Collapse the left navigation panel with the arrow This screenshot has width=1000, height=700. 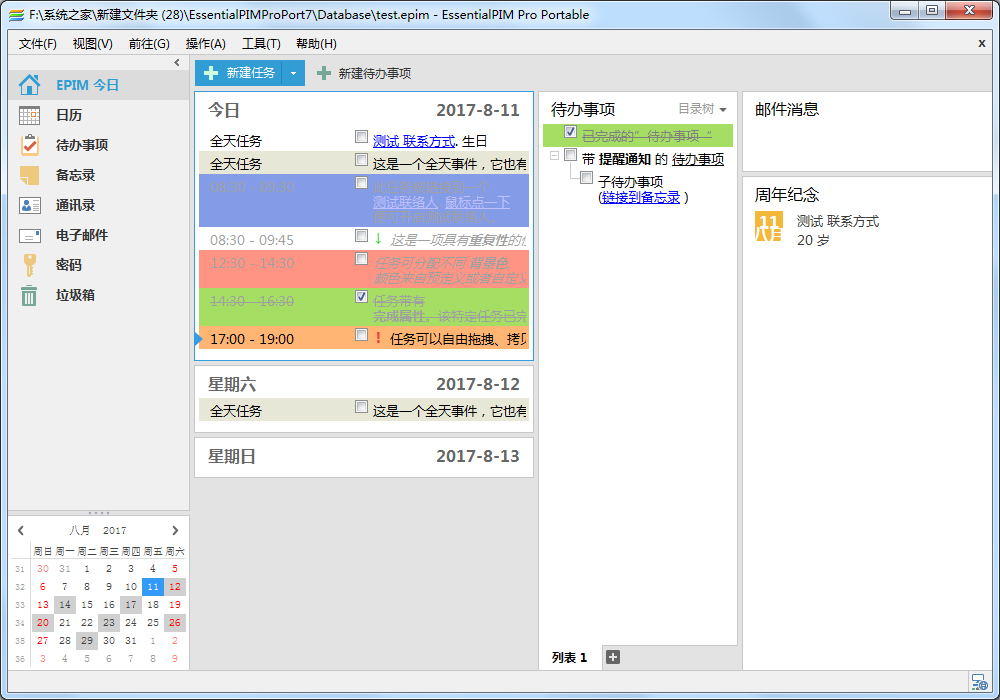(177, 62)
